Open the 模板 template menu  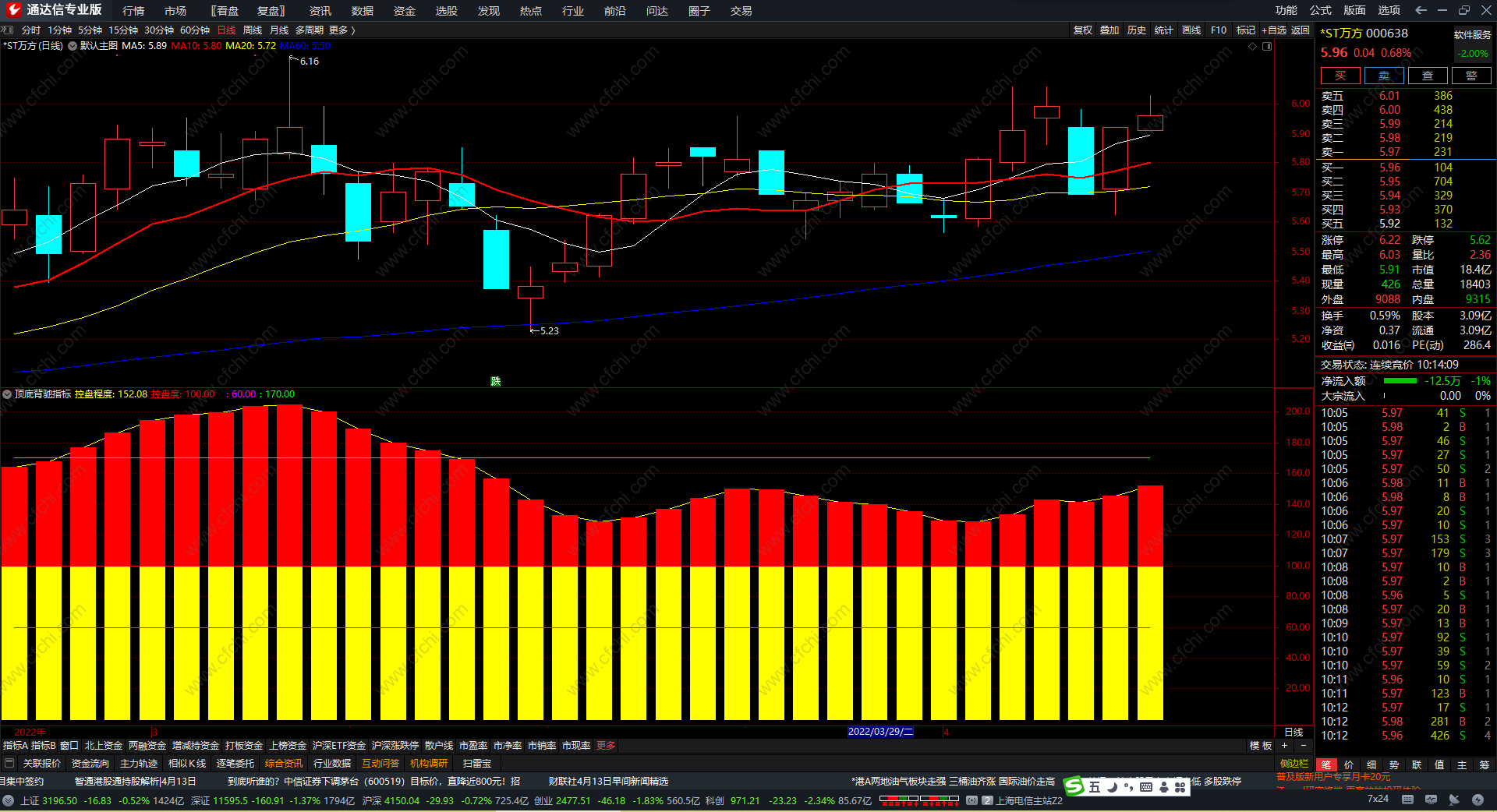[x=1261, y=746]
